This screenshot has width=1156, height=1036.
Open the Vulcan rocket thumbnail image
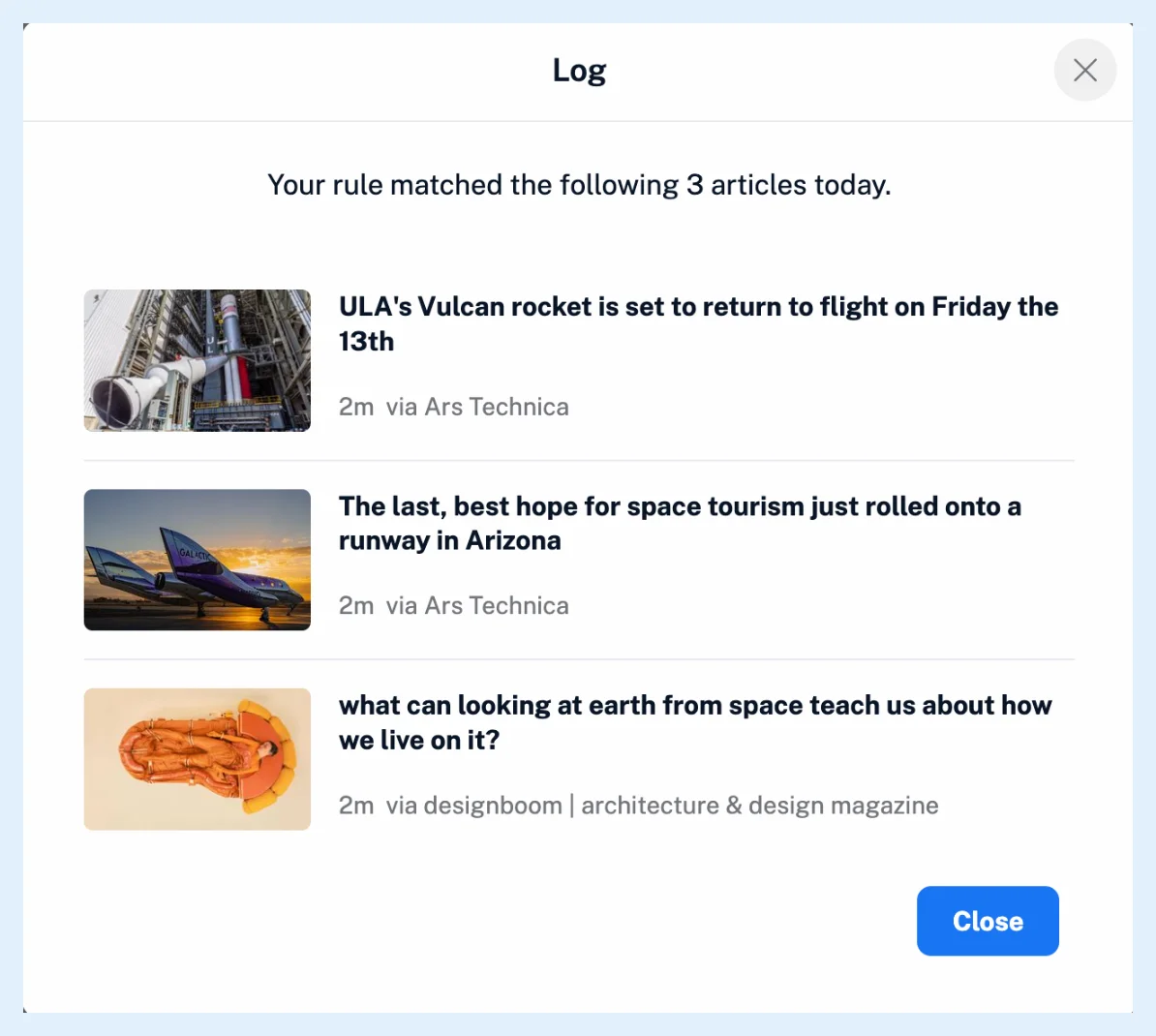[x=197, y=360]
